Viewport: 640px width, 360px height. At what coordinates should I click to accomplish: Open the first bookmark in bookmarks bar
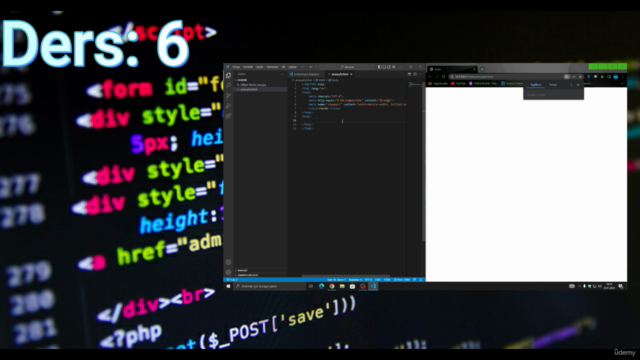click(x=438, y=84)
